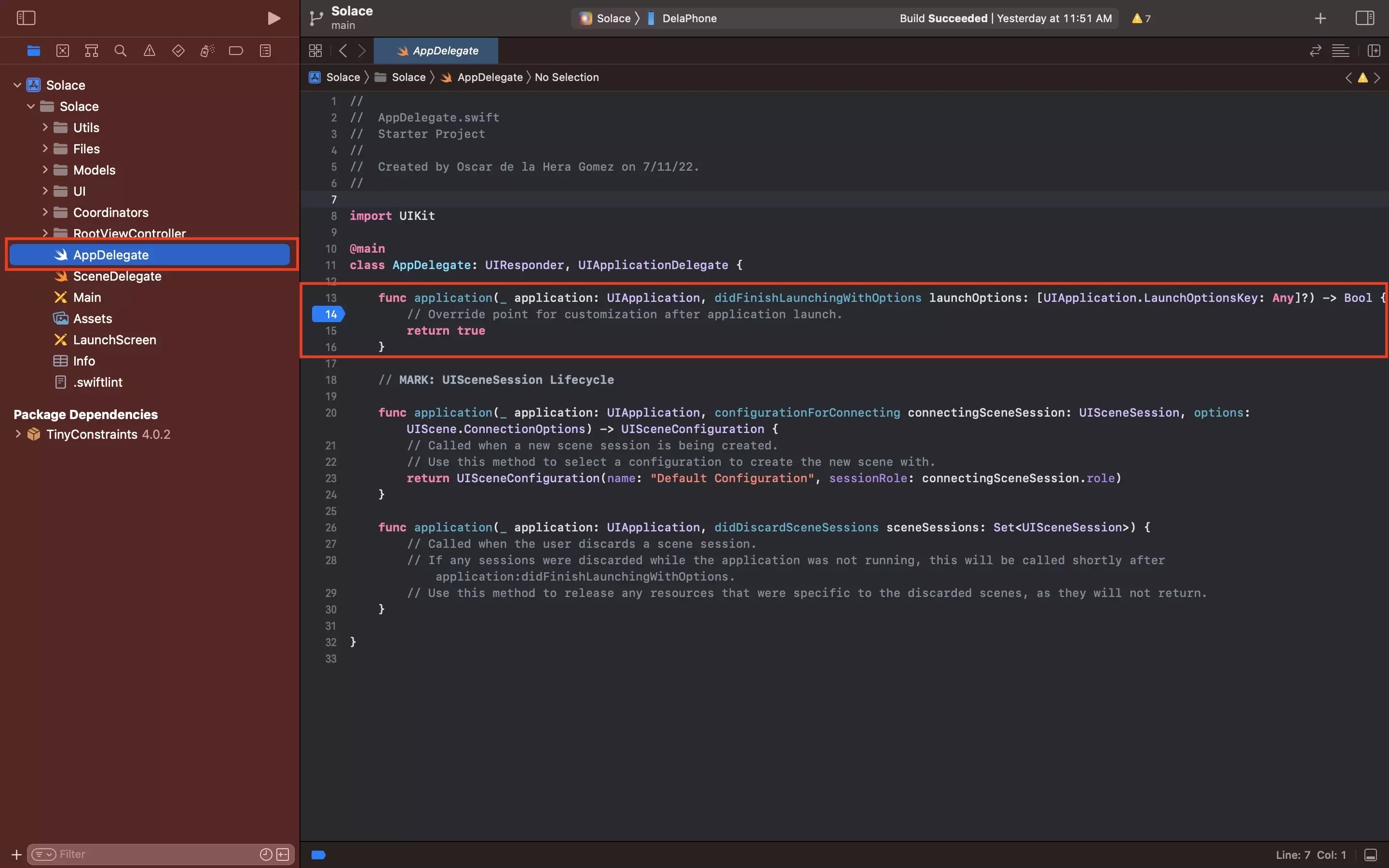Toggle source-control status filter icon
The image size is (1389, 868).
(x=283, y=855)
